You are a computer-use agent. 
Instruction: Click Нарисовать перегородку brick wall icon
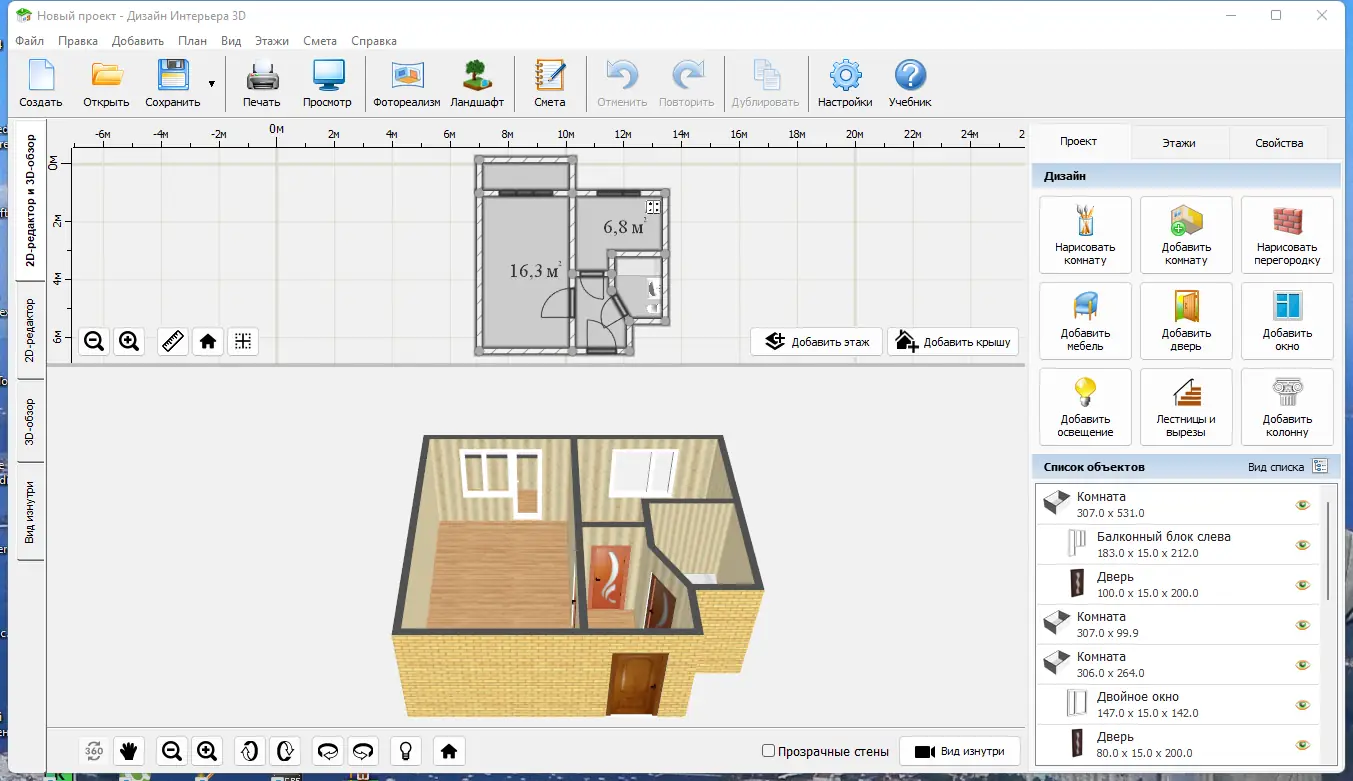[x=1287, y=235]
